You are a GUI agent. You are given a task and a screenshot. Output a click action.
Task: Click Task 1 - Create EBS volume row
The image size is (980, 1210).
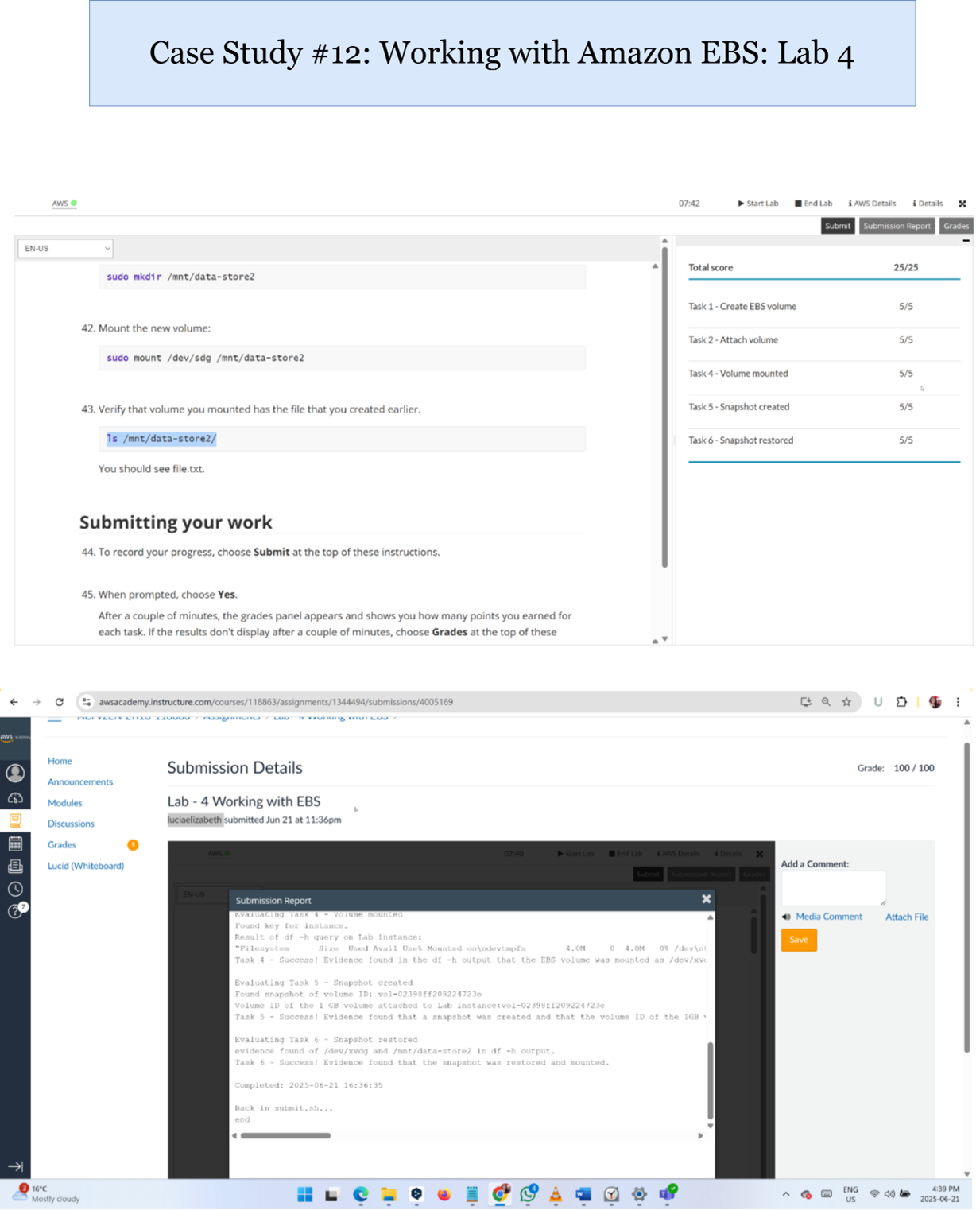click(x=823, y=307)
